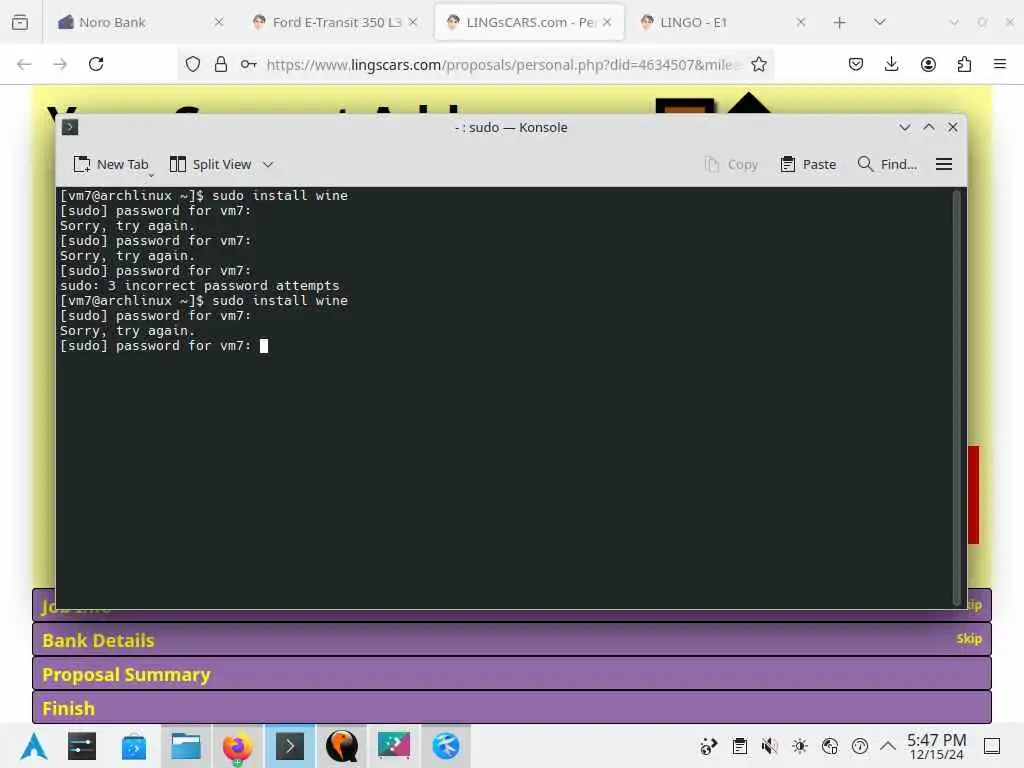Screen dimensions: 1024x768
Task: Open a New Tab in Konsole
Action: (x=110, y=165)
